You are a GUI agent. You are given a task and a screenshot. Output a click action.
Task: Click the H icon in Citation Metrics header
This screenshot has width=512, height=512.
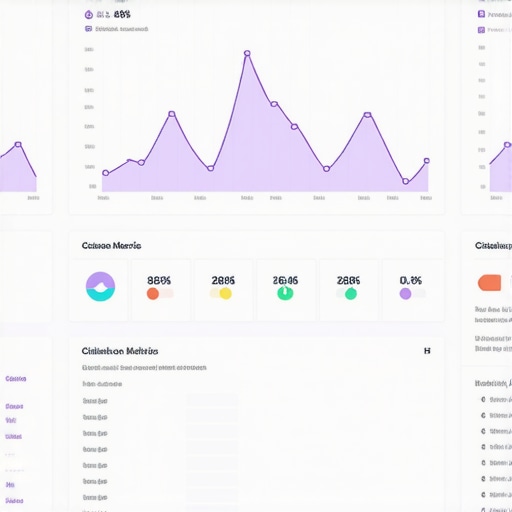[427, 351]
